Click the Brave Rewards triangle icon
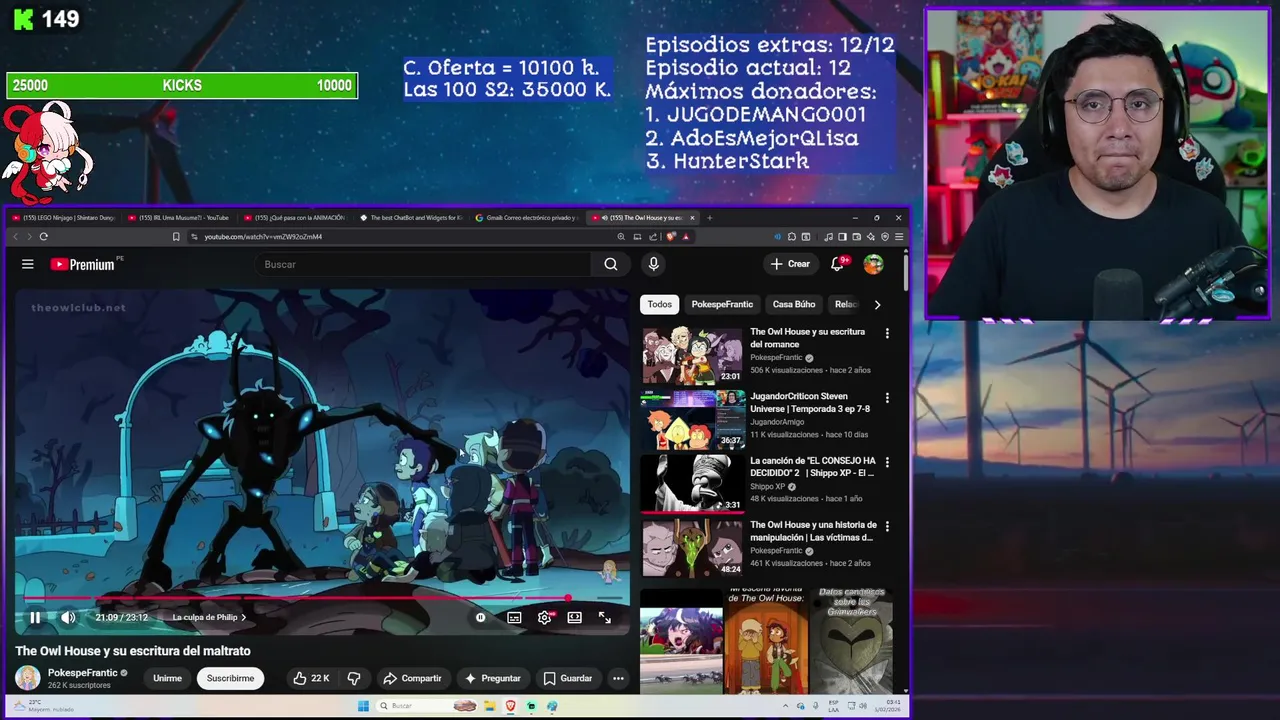Viewport: 1280px width, 720px height. click(x=686, y=237)
